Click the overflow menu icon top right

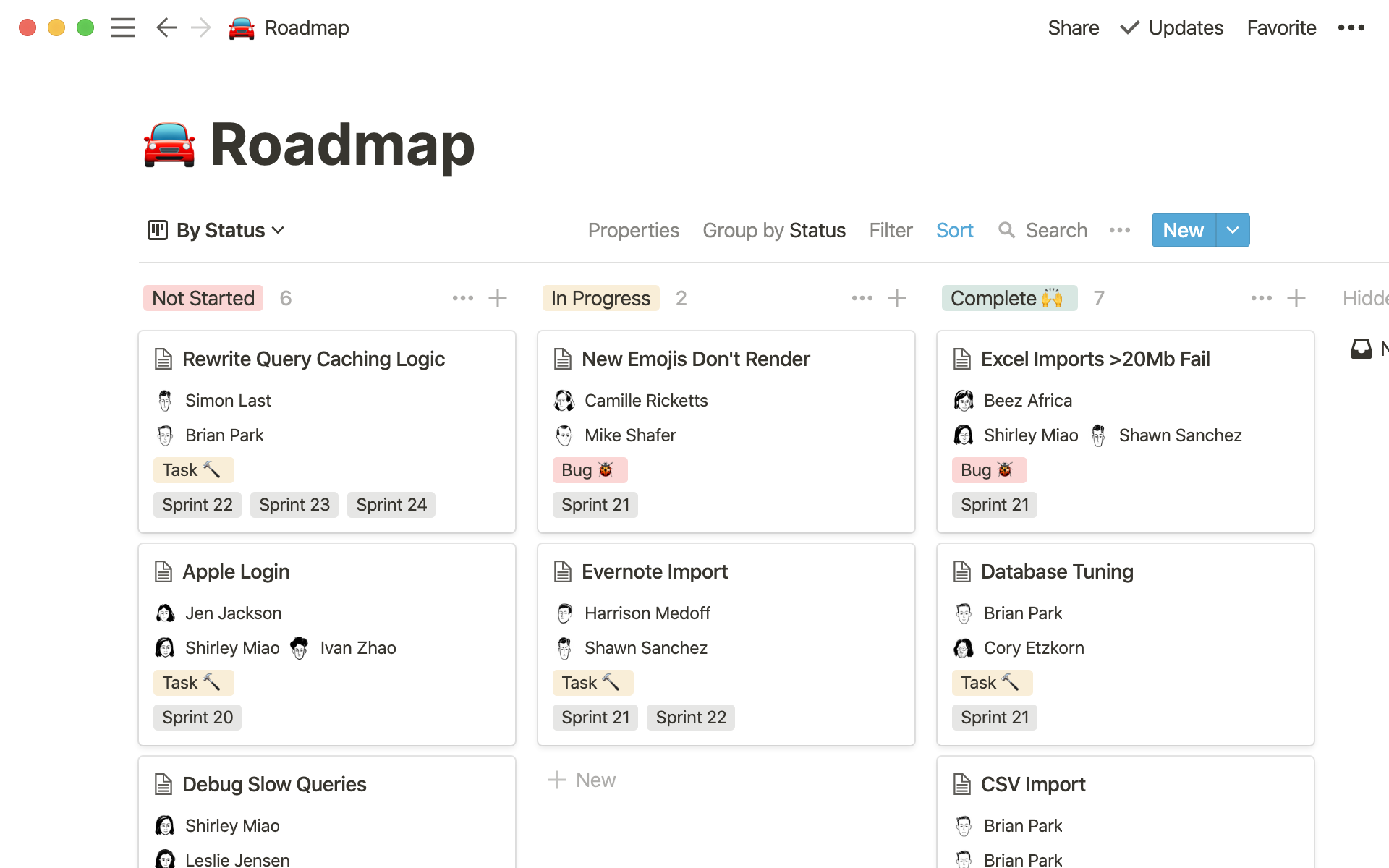pos(1353,28)
